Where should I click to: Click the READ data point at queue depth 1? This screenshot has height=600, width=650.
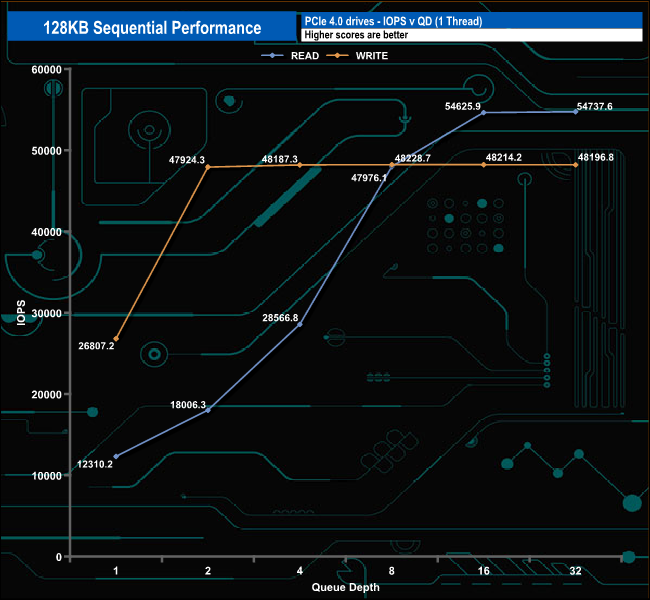pos(116,457)
